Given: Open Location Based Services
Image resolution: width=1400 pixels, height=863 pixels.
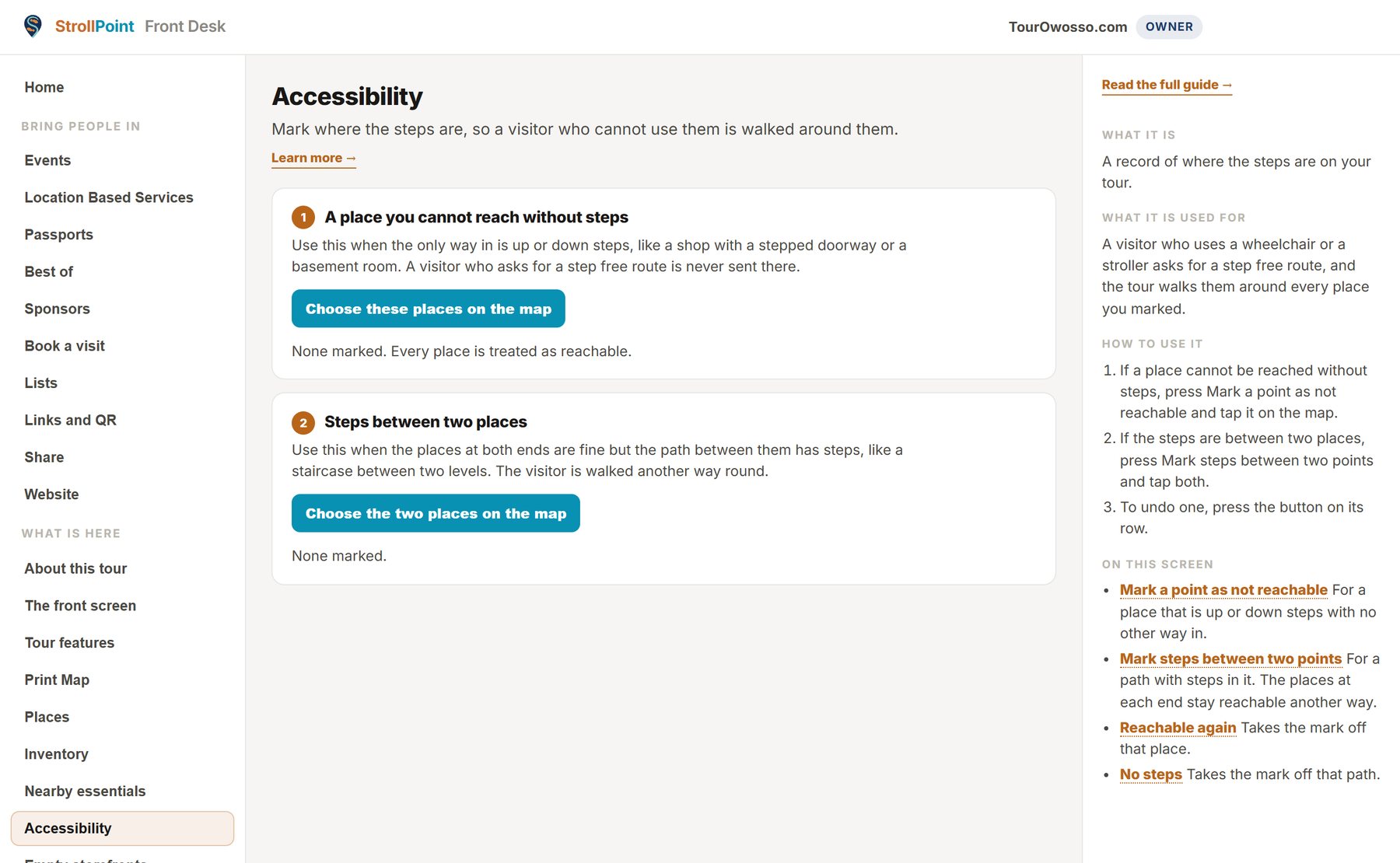Looking at the screenshot, I should click(109, 197).
